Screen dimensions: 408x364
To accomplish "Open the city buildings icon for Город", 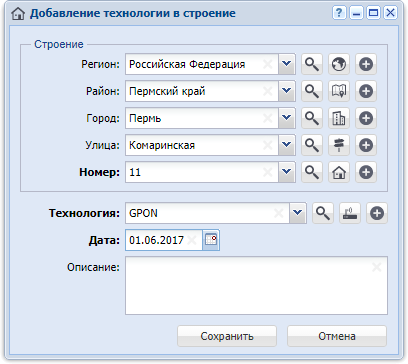I will [339, 118].
